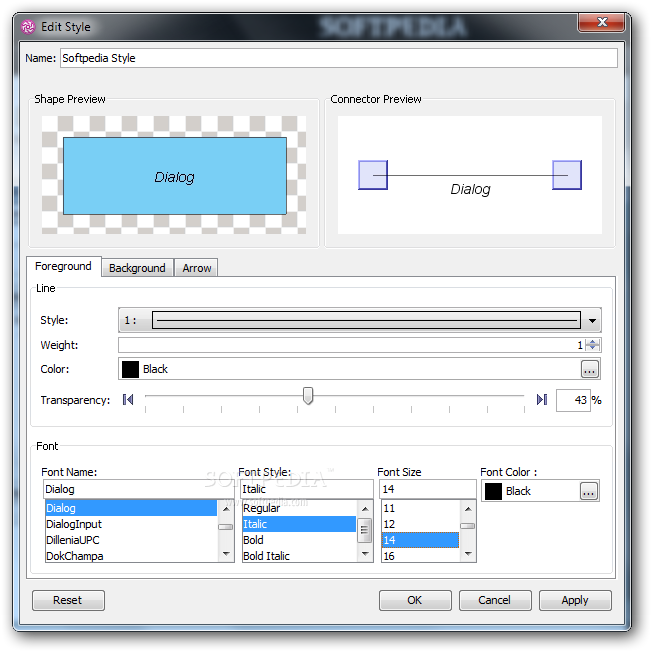
Task: Click the Edit Style app icon in title bar
Action: click(x=28, y=27)
